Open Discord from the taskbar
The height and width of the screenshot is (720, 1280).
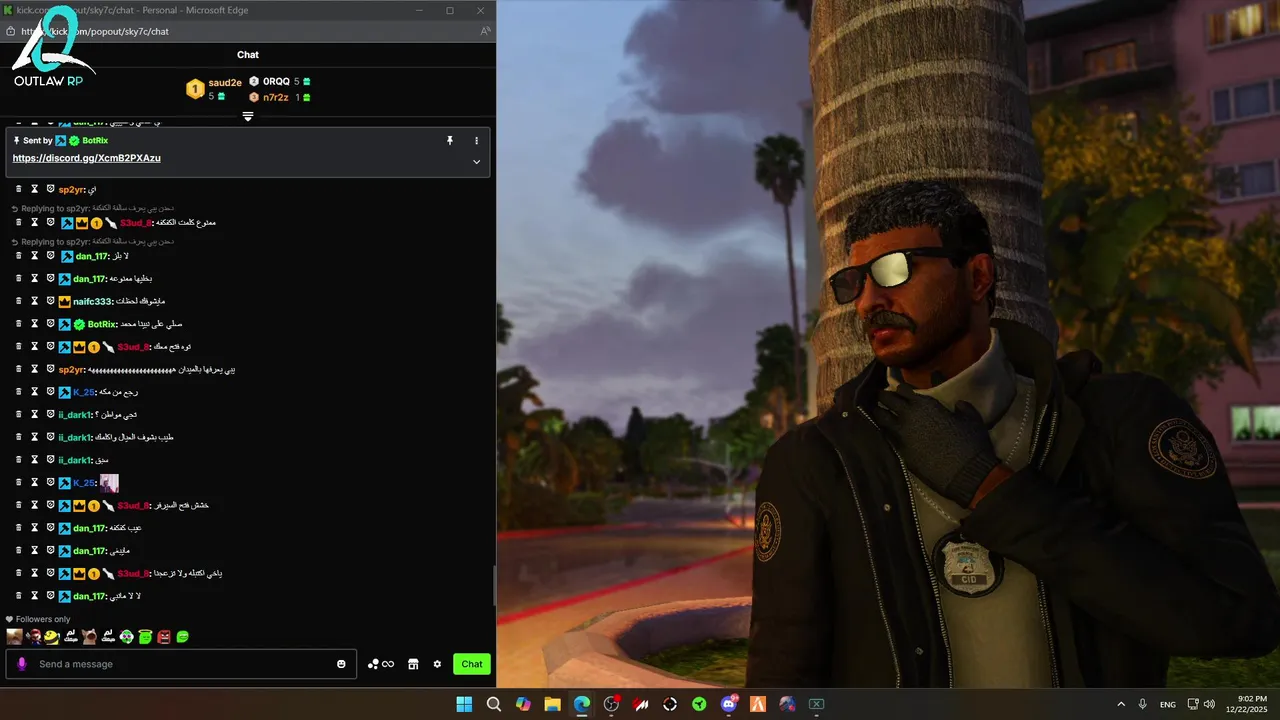click(729, 704)
